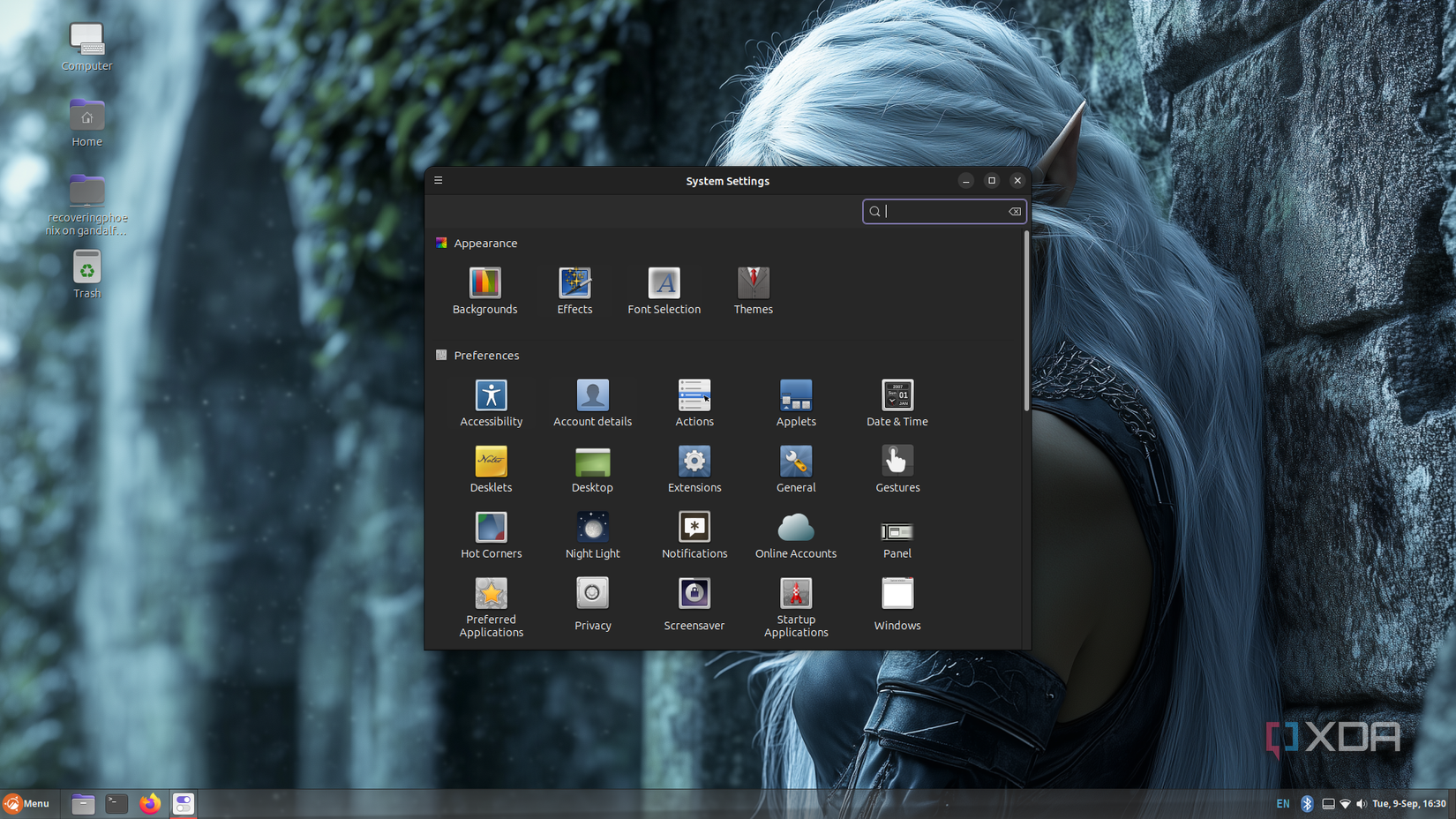1456x819 pixels.
Task: Clear the search field text
Action: pyautogui.click(x=1015, y=211)
